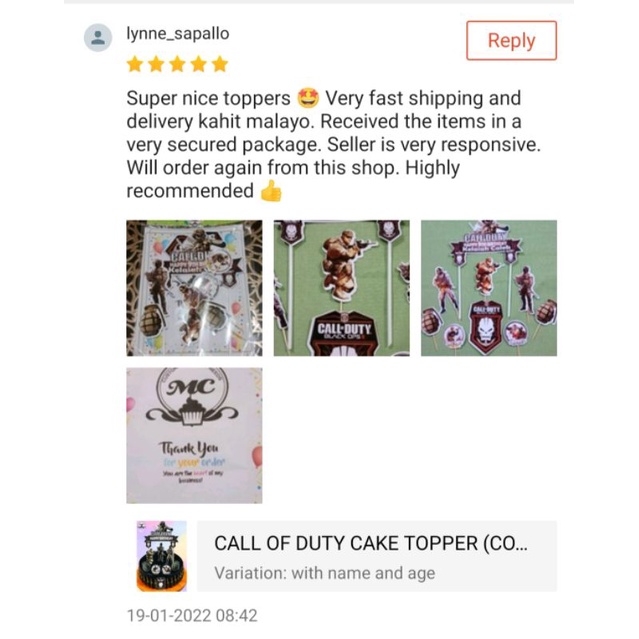Click the fifth gold rating star
Viewport: 639px width, 639px height.
220,64
